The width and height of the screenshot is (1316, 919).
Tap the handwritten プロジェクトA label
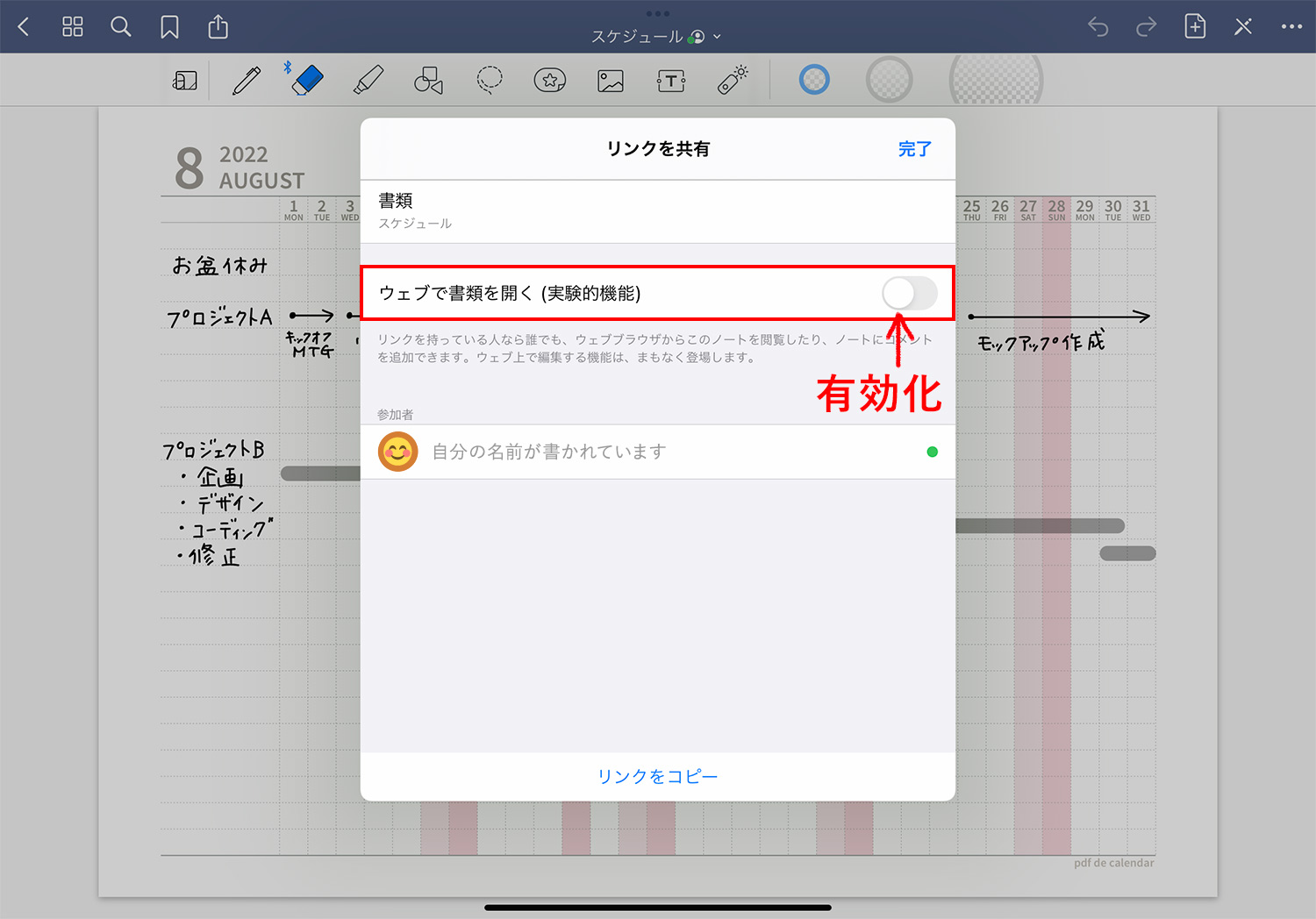tap(220, 317)
